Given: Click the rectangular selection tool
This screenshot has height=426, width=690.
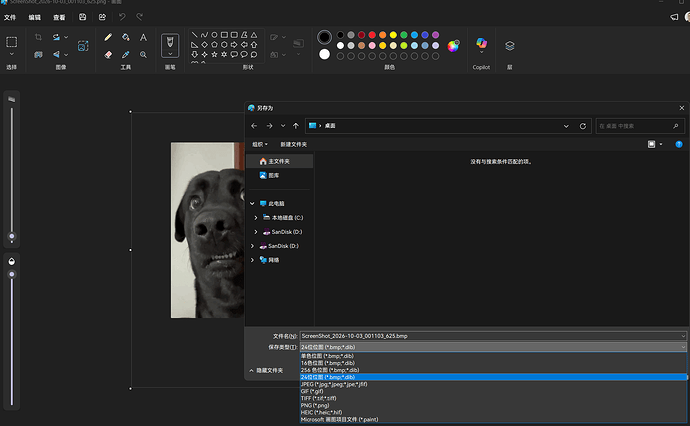Looking at the screenshot, I should 11,42.
